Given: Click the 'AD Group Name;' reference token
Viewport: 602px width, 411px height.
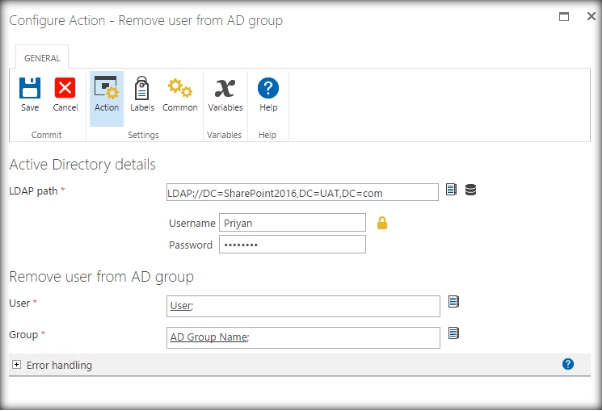Looking at the screenshot, I should [210, 337].
